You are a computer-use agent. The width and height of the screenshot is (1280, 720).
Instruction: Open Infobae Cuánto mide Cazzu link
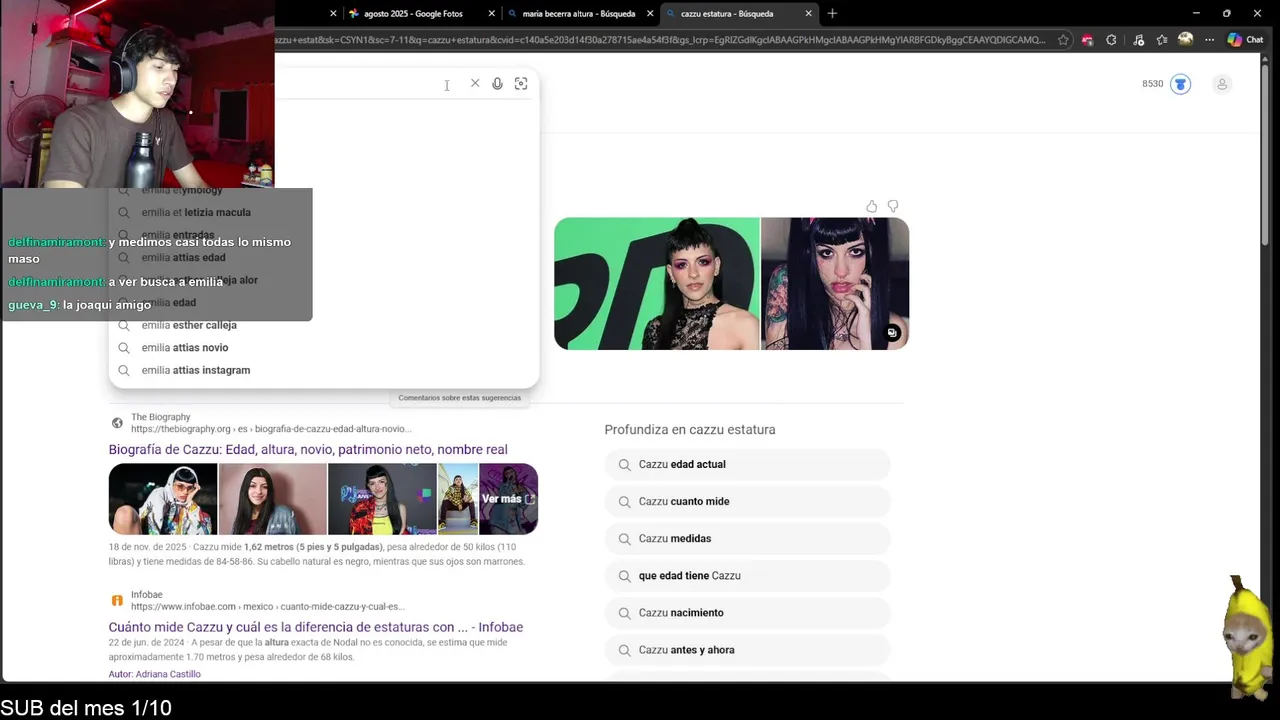(x=316, y=627)
